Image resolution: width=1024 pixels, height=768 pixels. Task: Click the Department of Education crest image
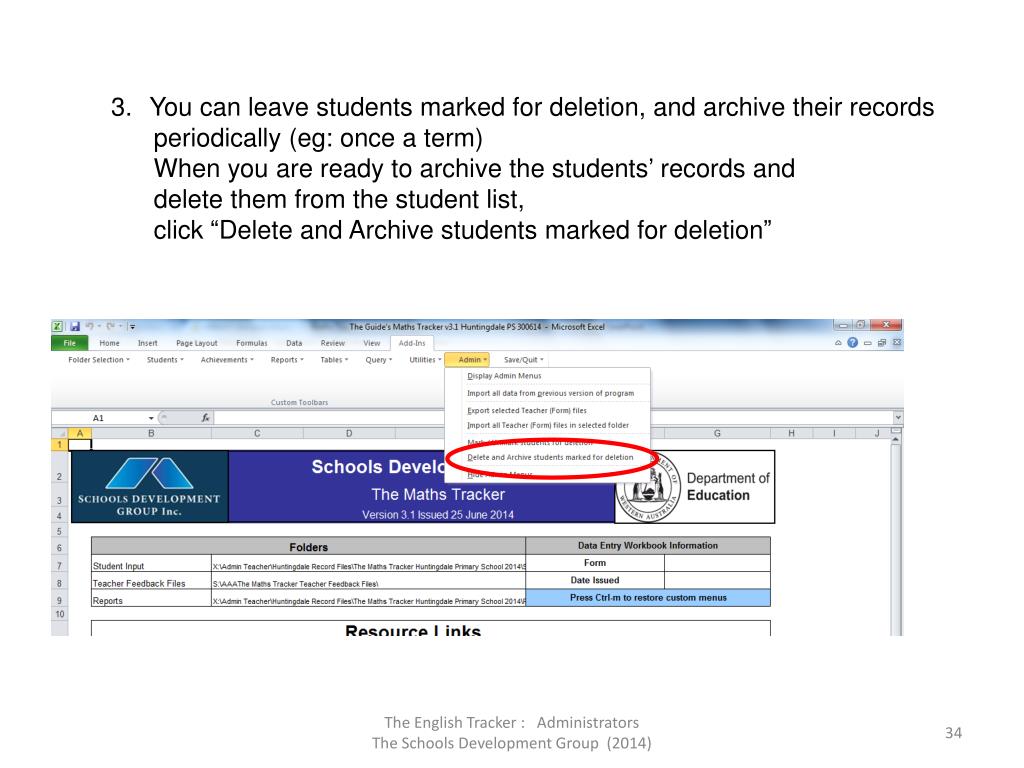(x=648, y=488)
